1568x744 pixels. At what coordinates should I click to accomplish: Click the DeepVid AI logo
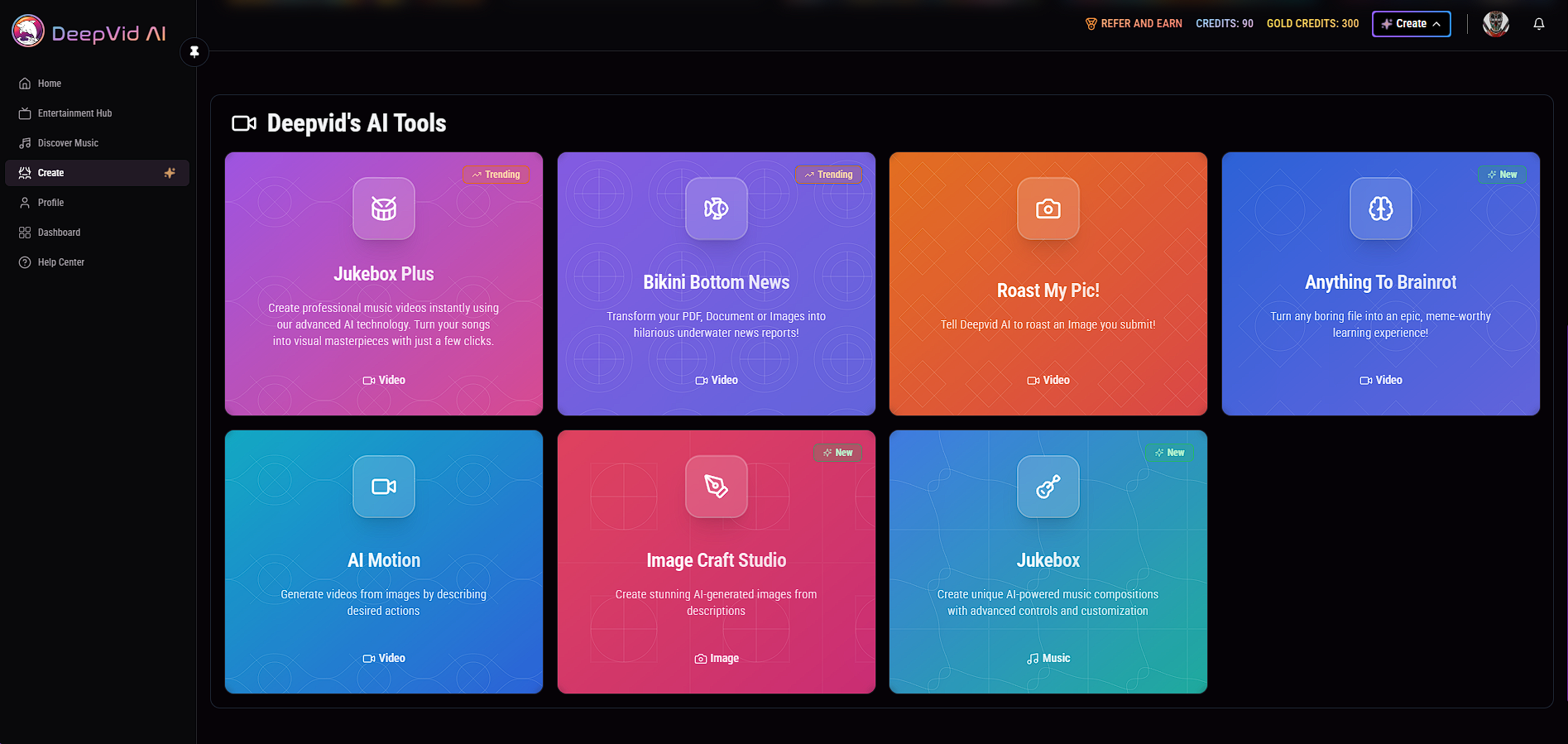(89, 32)
